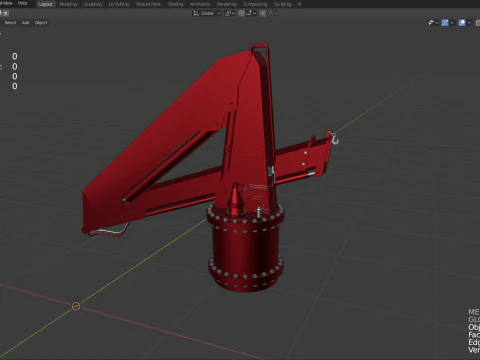480x360 pixels.
Task: Toggle the viewport overlays button
Action: point(462,23)
